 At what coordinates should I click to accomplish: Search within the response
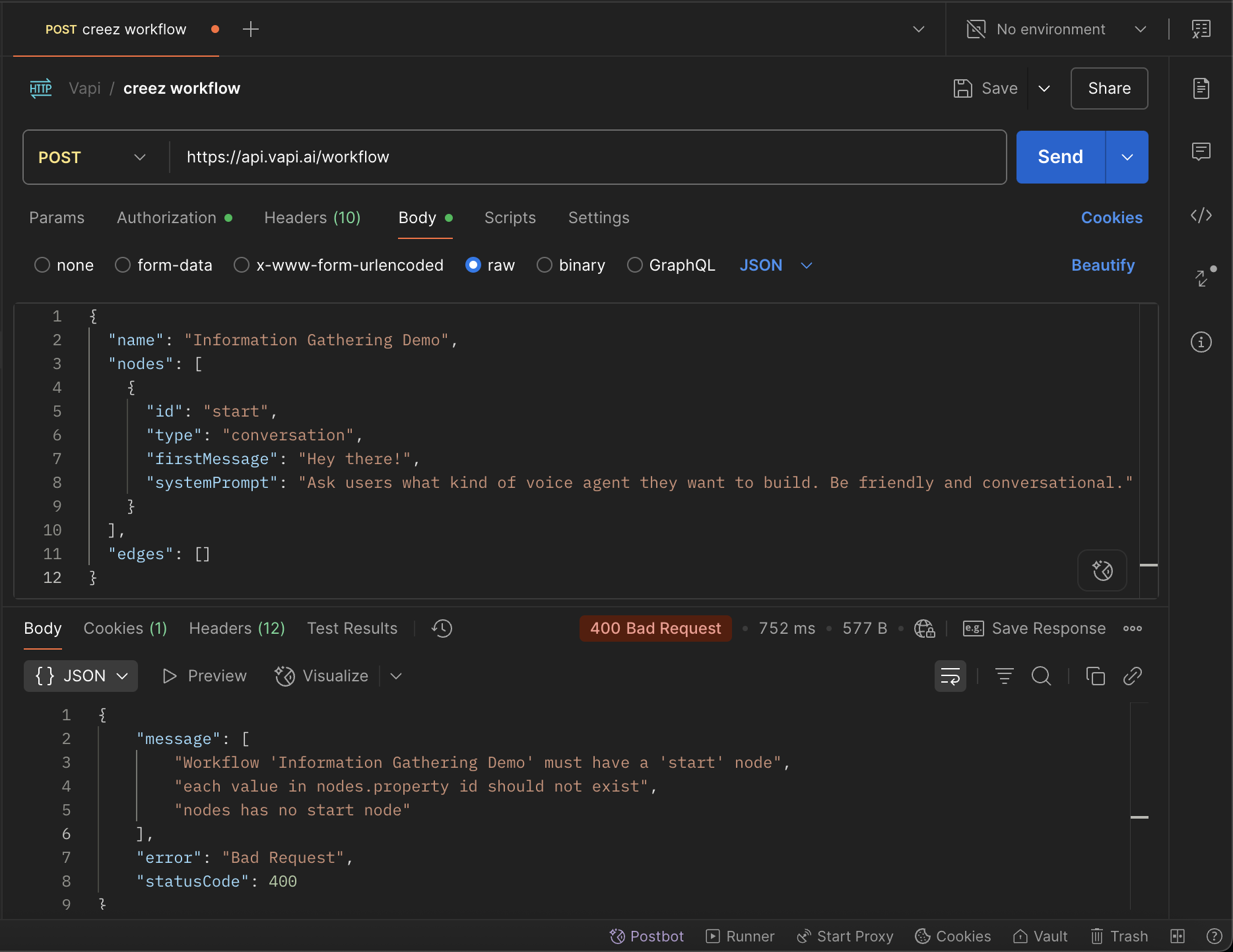(x=1041, y=675)
